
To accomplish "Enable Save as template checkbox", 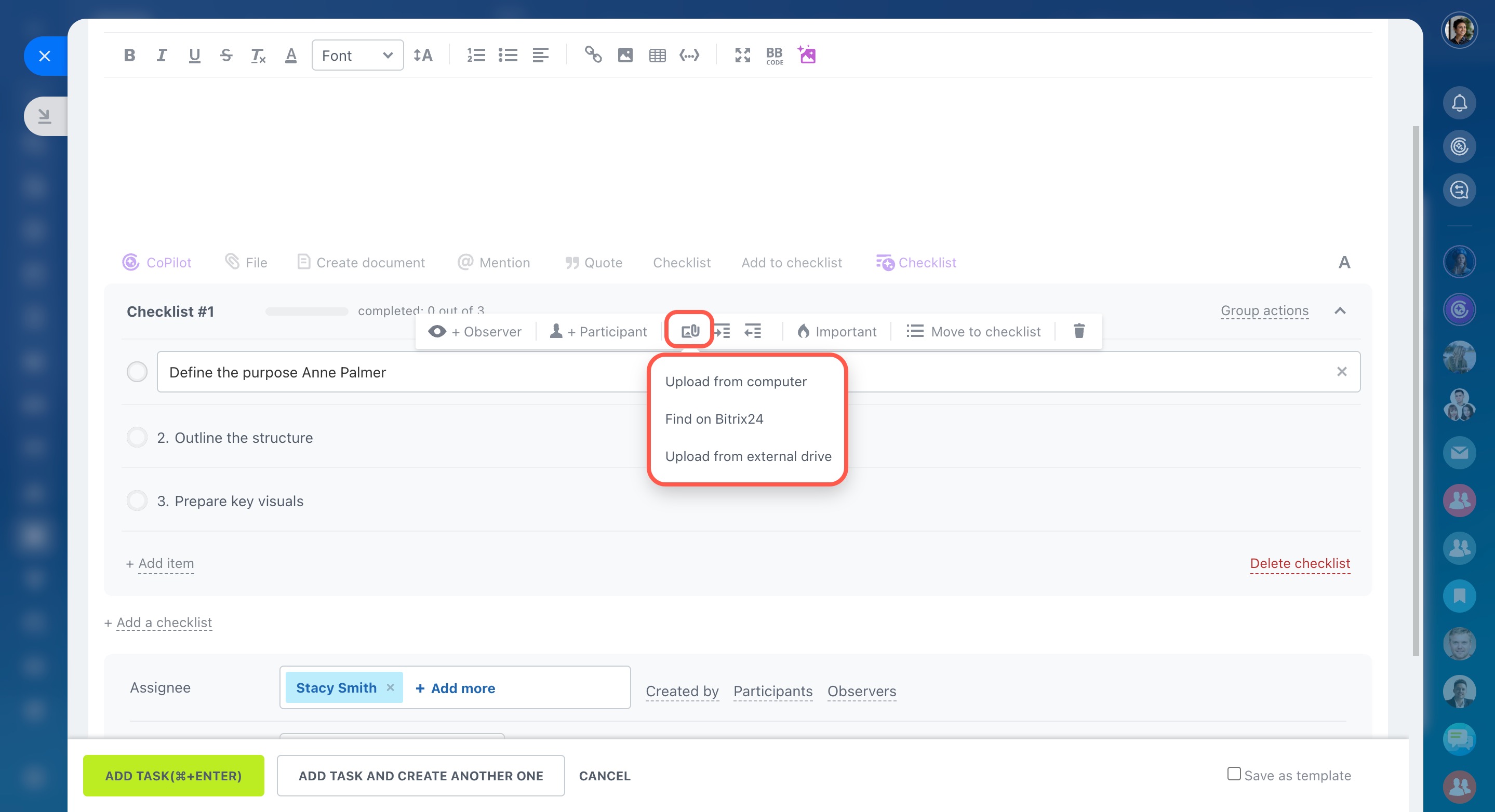I will 1234,774.
